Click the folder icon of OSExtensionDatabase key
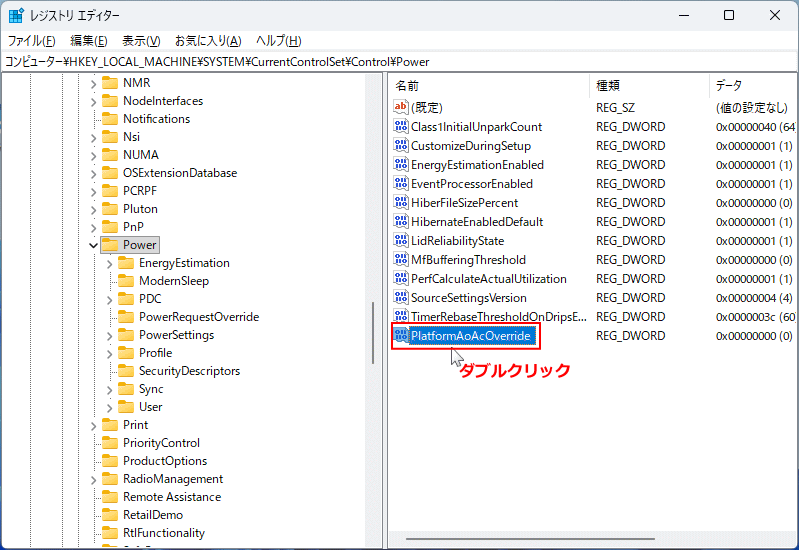The height and width of the screenshot is (550, 799). coord(110,173)
